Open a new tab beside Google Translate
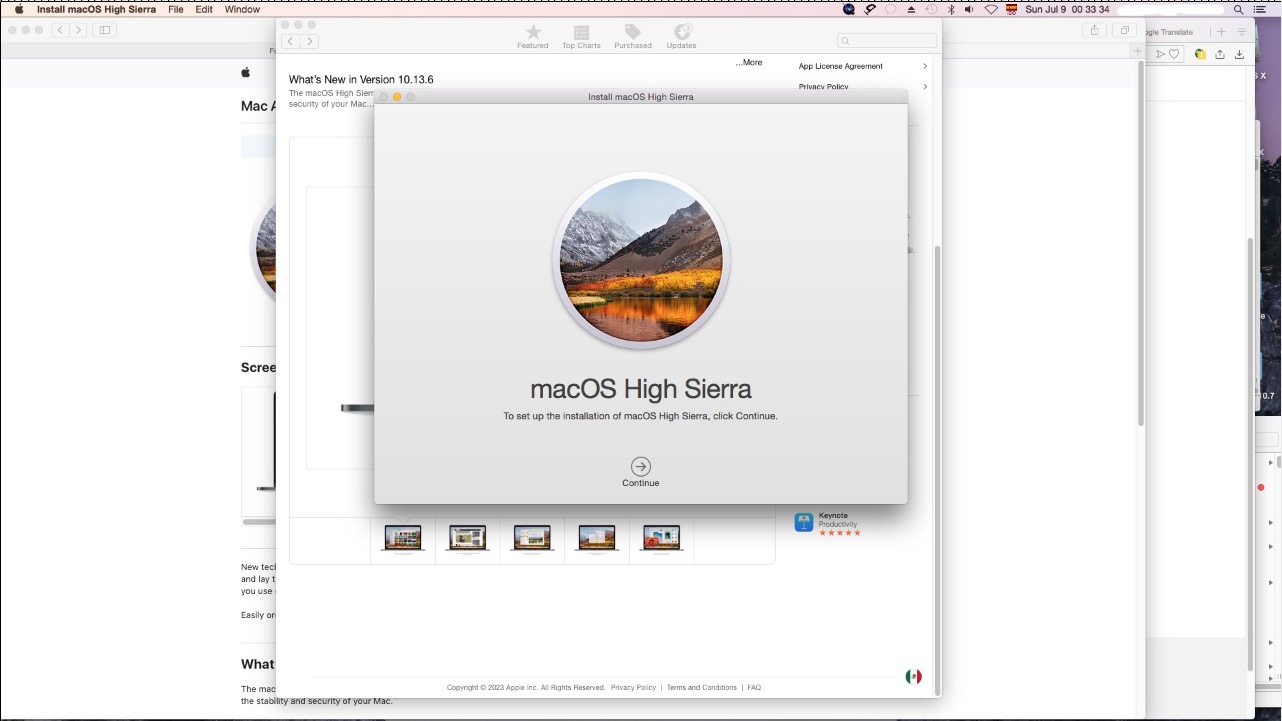This screenshot has width=1282, height=721. pyautogui.click(x=1221, y=32)
